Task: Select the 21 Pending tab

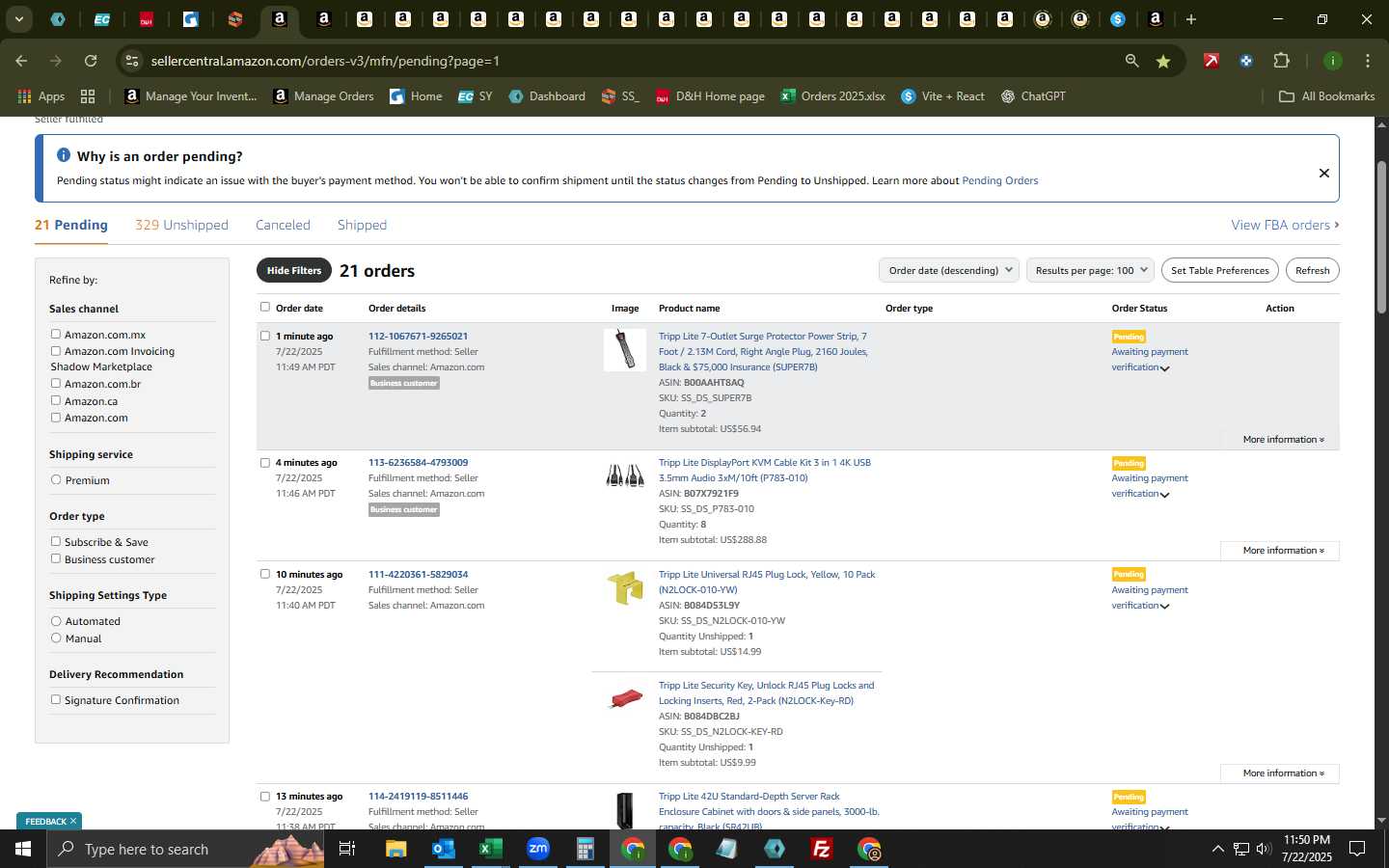Action: point(71,225)
